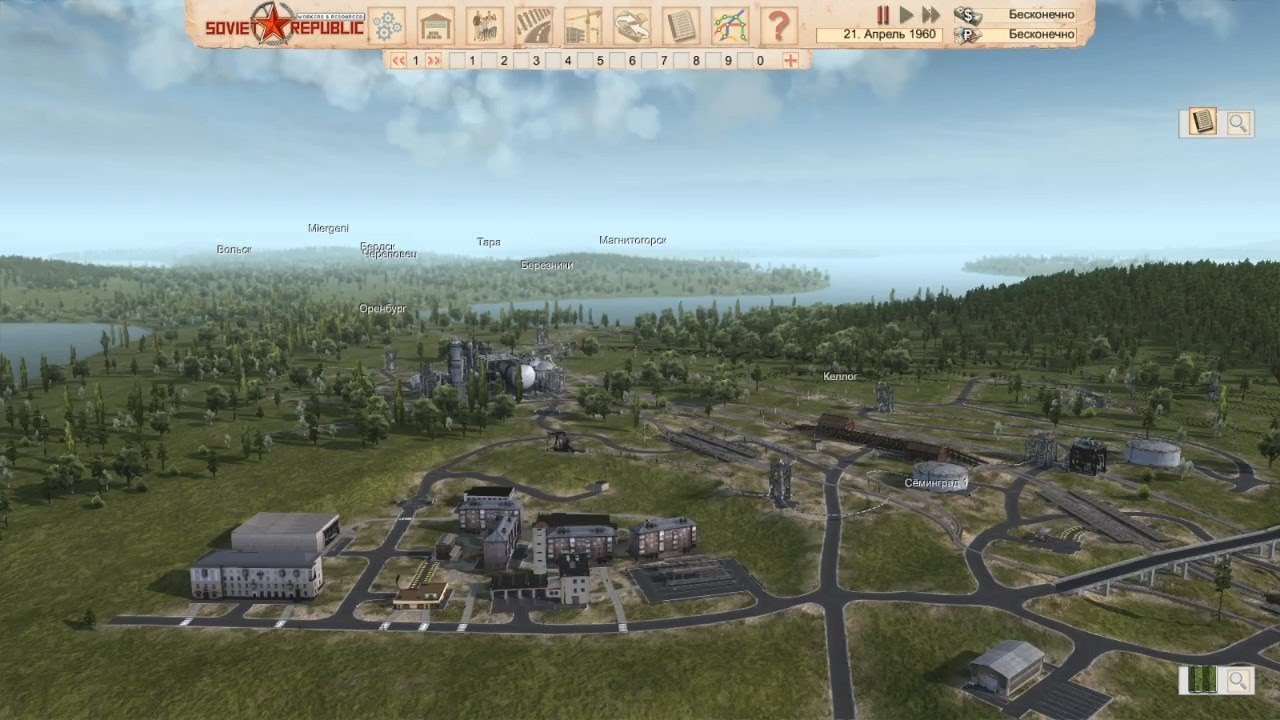Open the warehouse/storage buildings menu
Screen dimensions: 1280x720
pyautogui.click(x=436, y=25)
